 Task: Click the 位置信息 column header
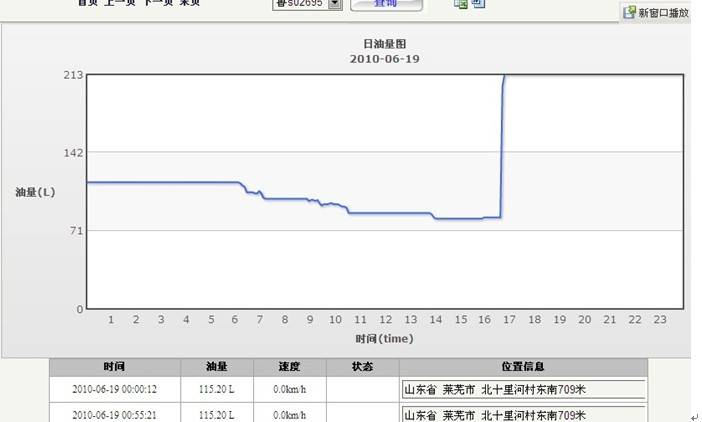tap(524, 367)
